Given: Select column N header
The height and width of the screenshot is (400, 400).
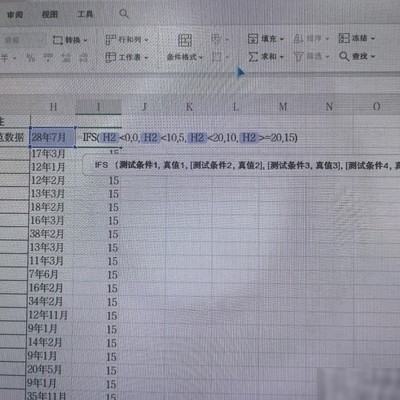Looking at the screenshot, I should (329, 106).
